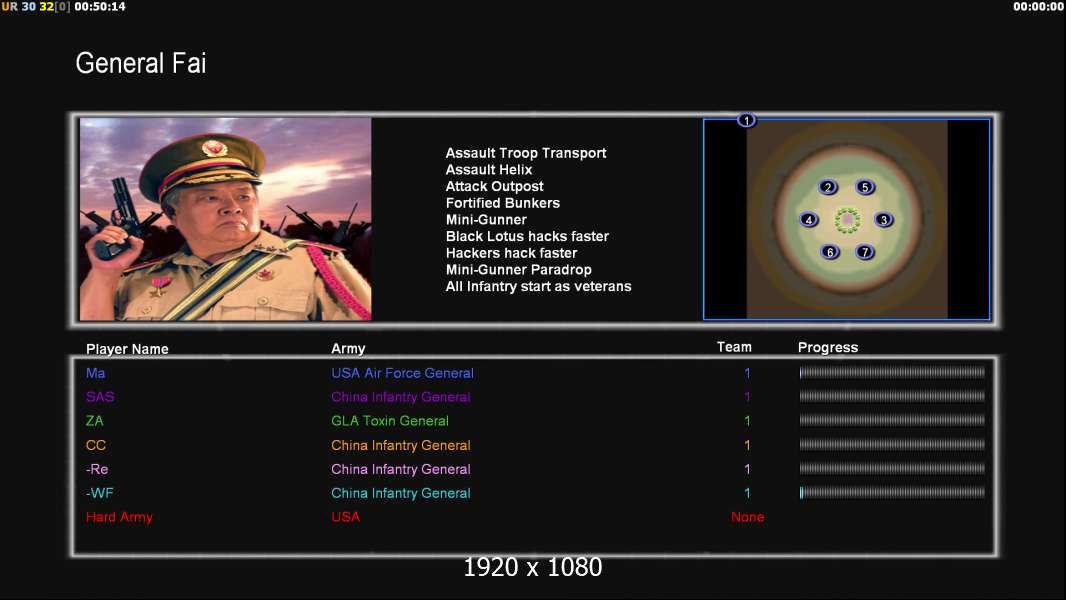Click General Fai's portrait image
Image resolution: width=1066 pixels, height=600 pixels.
coord(226,219)
